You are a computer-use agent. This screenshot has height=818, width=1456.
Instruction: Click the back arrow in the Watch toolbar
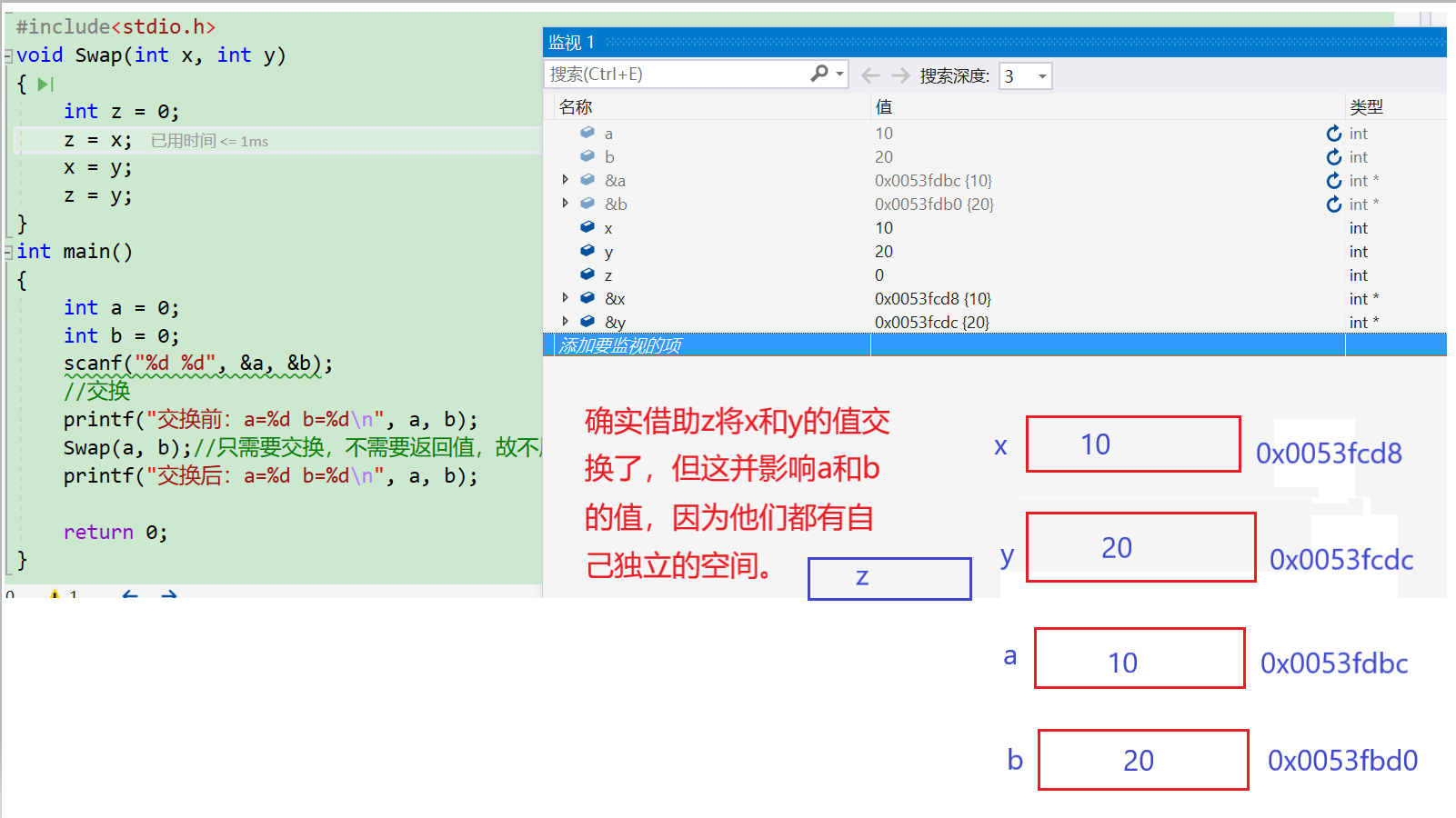point(870,75)
